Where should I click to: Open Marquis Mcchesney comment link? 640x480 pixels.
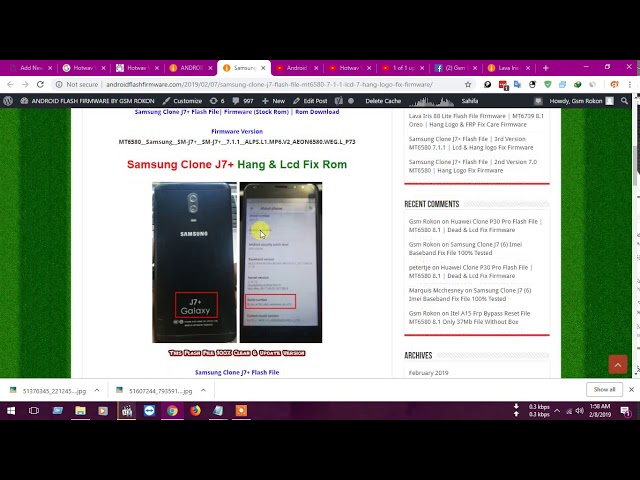pyautogui.click(x=470, y=295)
